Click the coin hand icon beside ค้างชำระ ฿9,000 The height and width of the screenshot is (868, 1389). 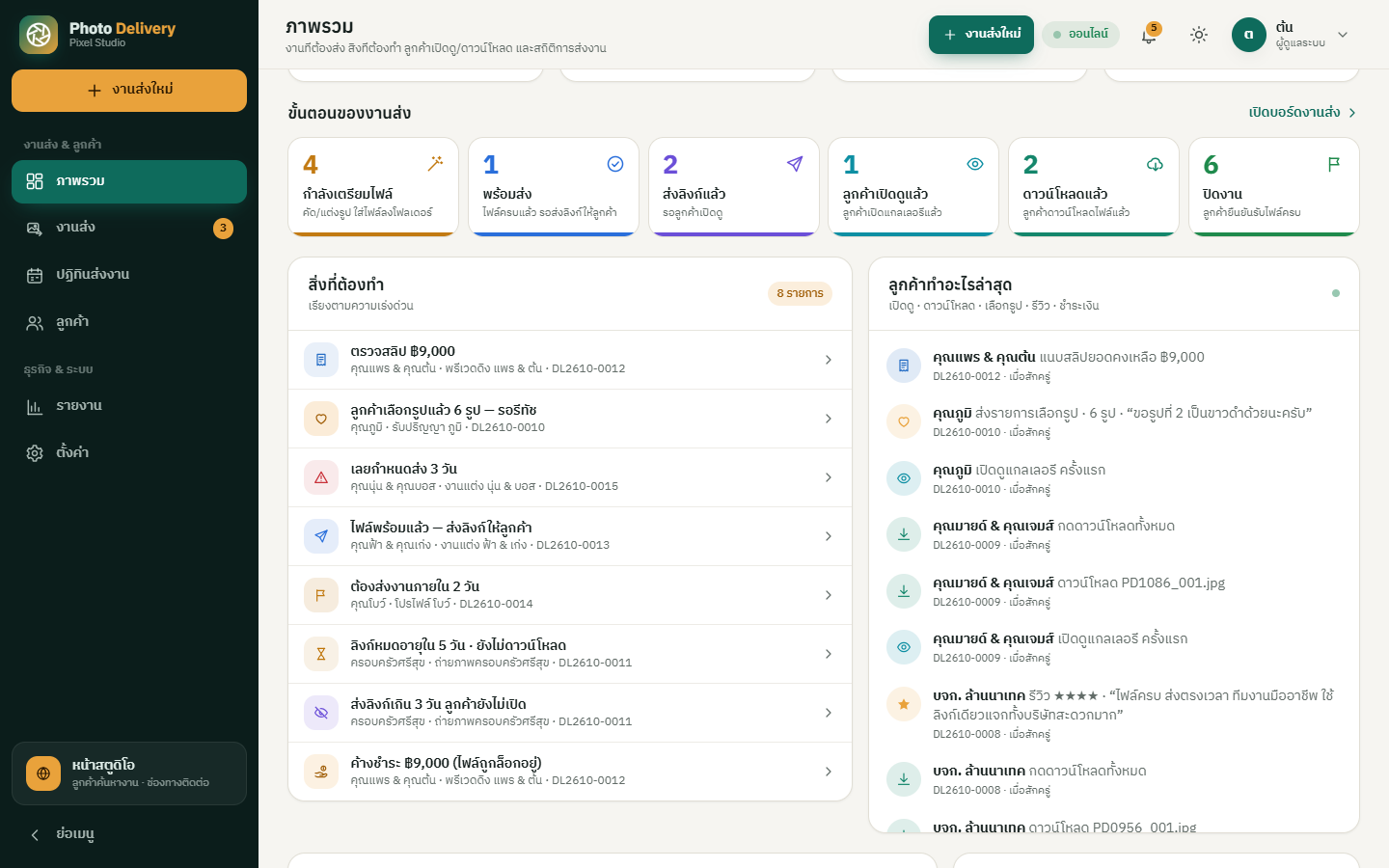pyautogui.click(x=321, y=772)
